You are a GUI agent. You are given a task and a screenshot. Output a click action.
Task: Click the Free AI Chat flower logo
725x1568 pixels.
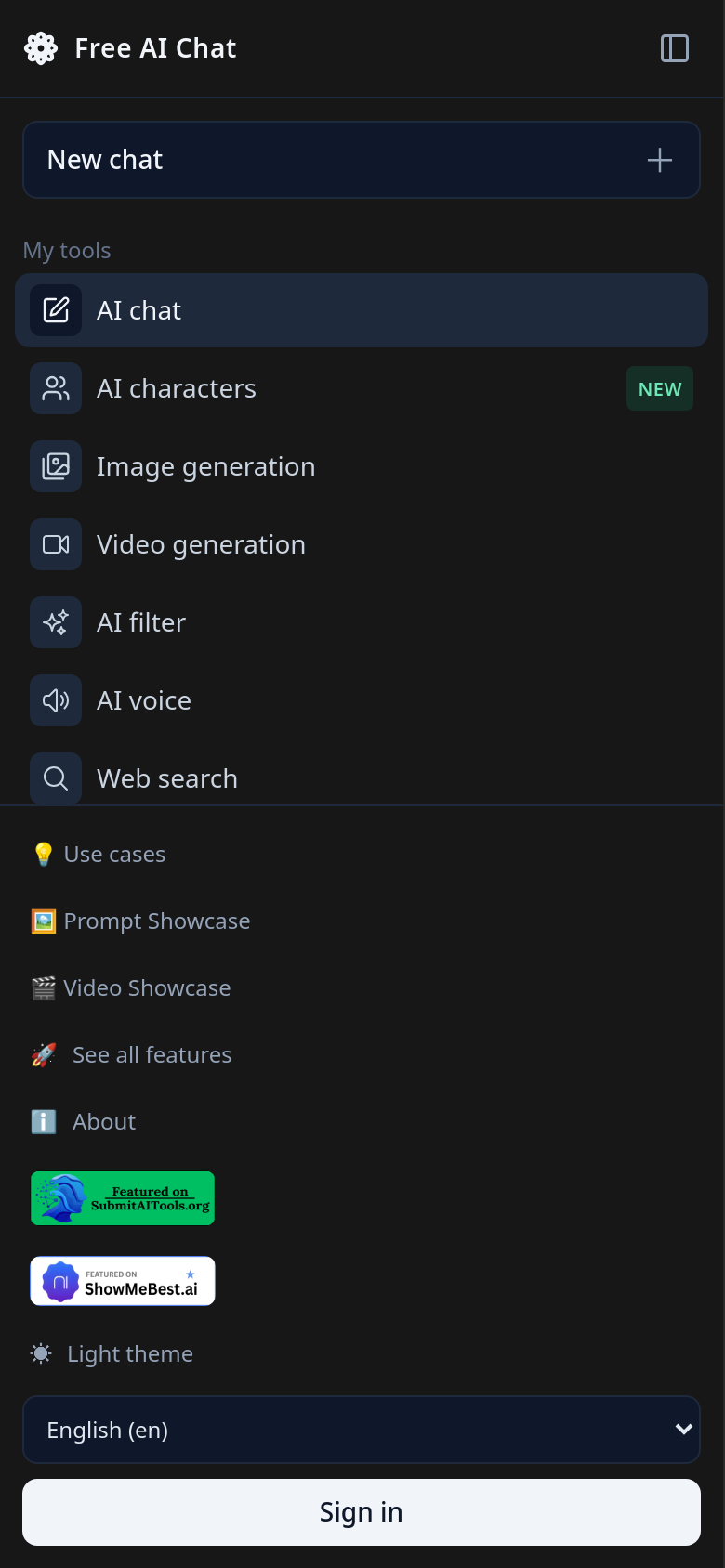[41, 48]
